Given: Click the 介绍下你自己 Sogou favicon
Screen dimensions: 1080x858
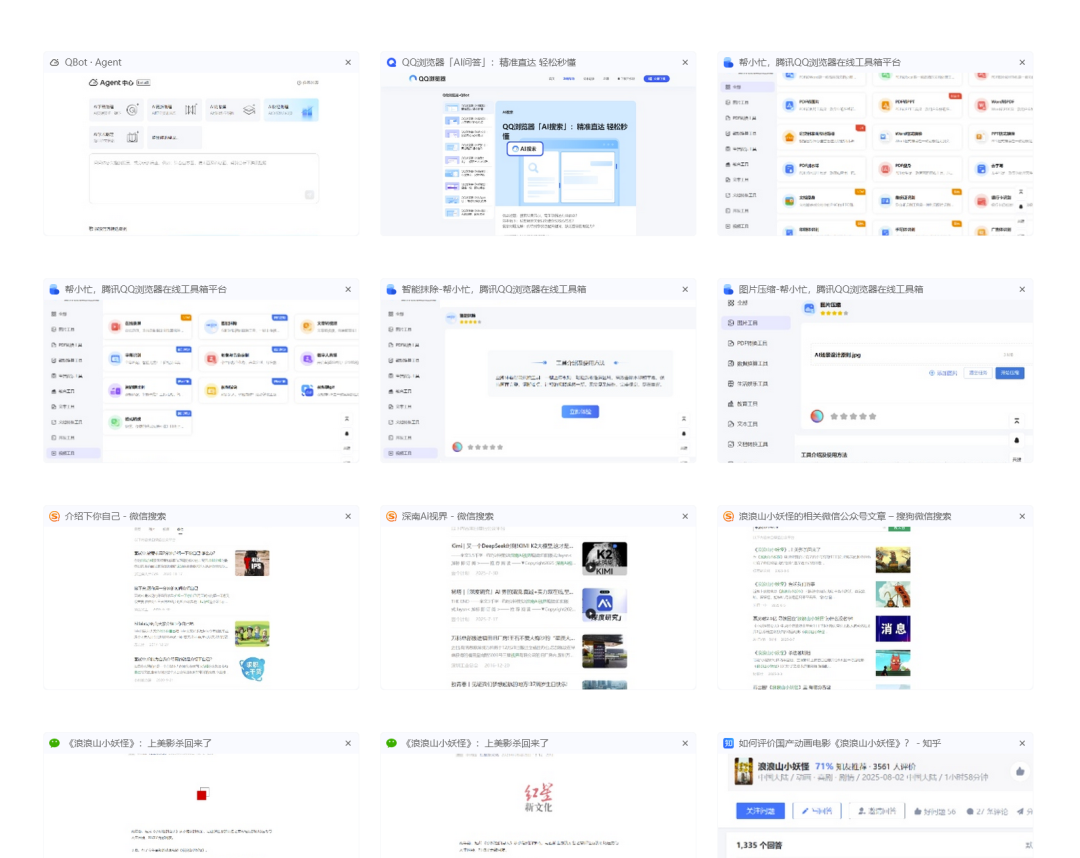Looking at the screenshot, I should (x=54, y=516).
